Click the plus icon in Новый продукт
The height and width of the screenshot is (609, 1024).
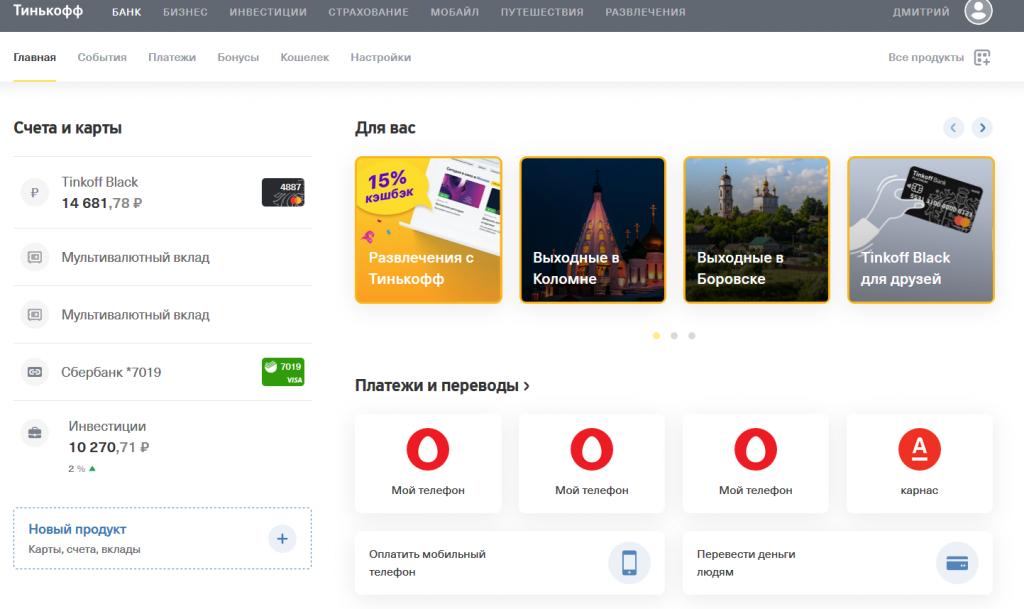282,539
